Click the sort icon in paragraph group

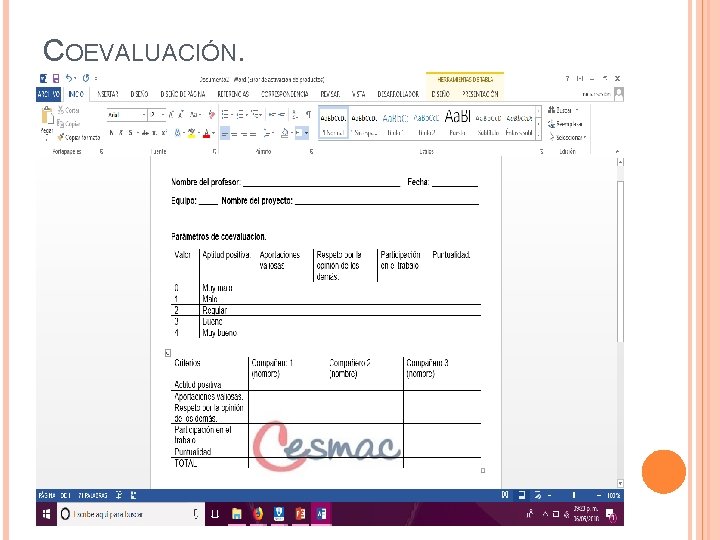point(295,114)
